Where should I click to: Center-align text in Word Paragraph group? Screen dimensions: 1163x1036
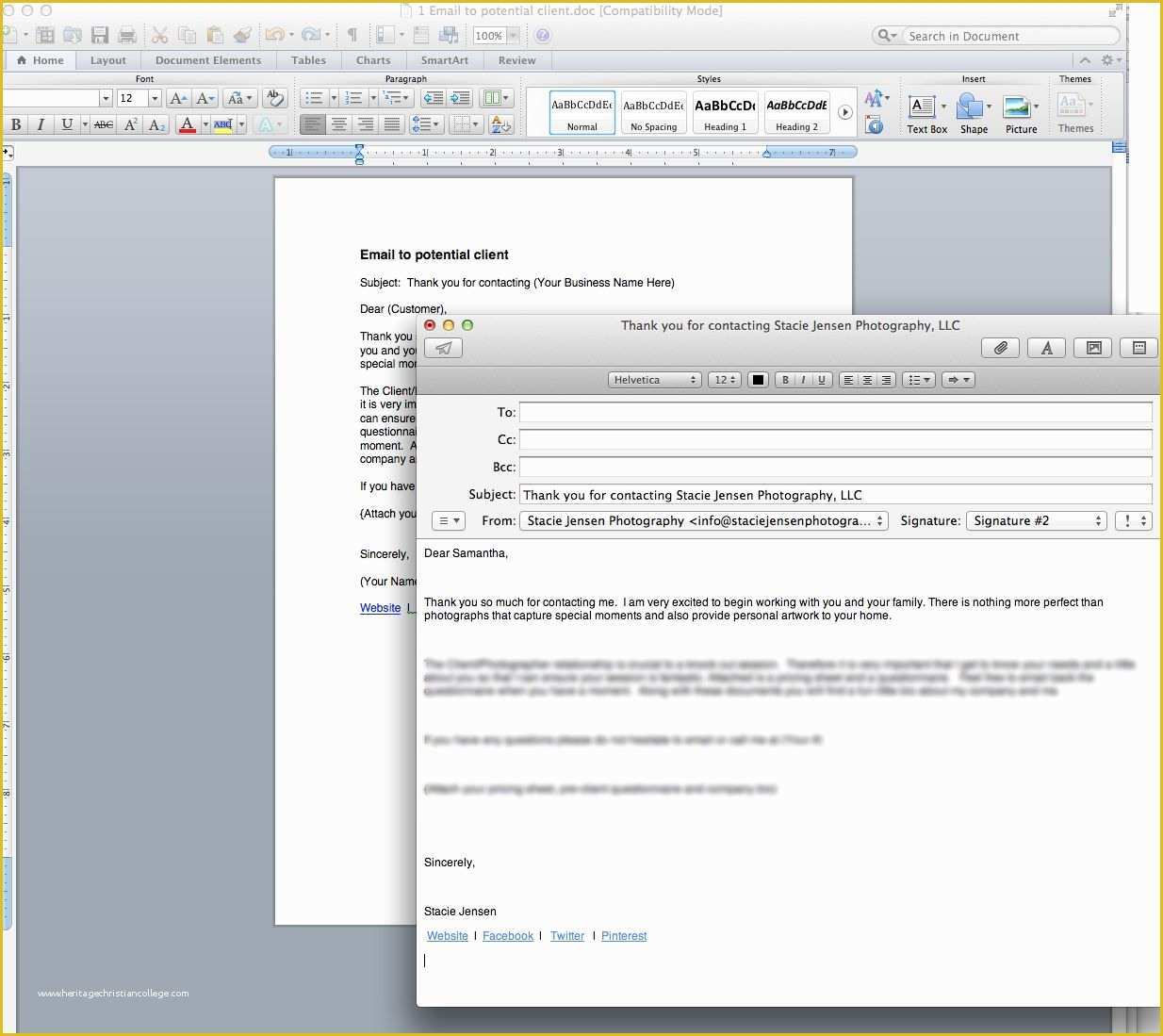tap(339, 124)
